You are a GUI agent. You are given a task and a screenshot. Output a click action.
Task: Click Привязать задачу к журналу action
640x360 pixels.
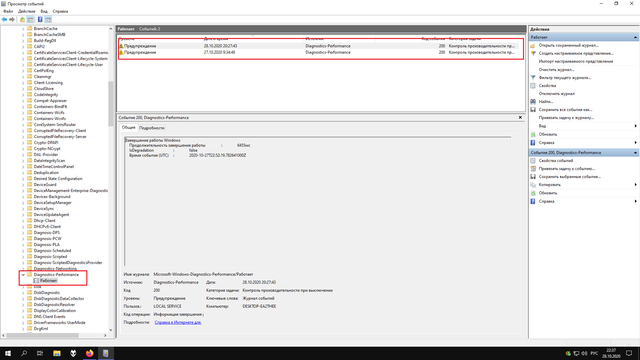(x=567, y=118)
